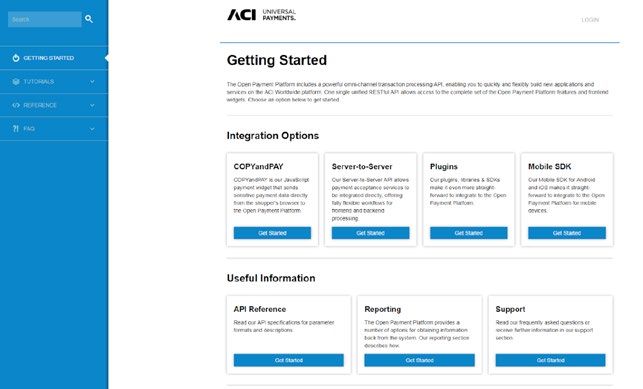Click the Tutorials cube icon
The height and width of the screenshot is (389, 643).
coord(16,82)
